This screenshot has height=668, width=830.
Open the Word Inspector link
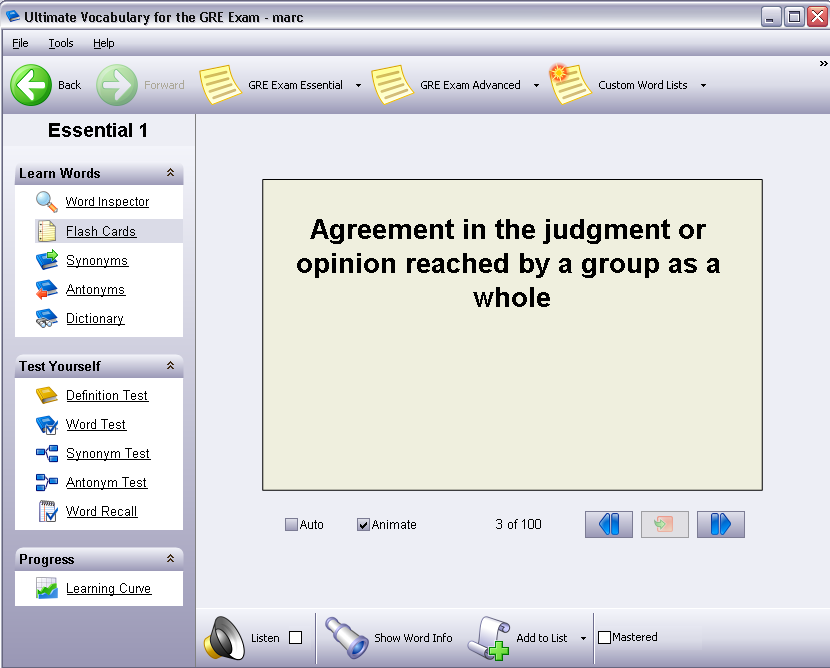(107, 202)
